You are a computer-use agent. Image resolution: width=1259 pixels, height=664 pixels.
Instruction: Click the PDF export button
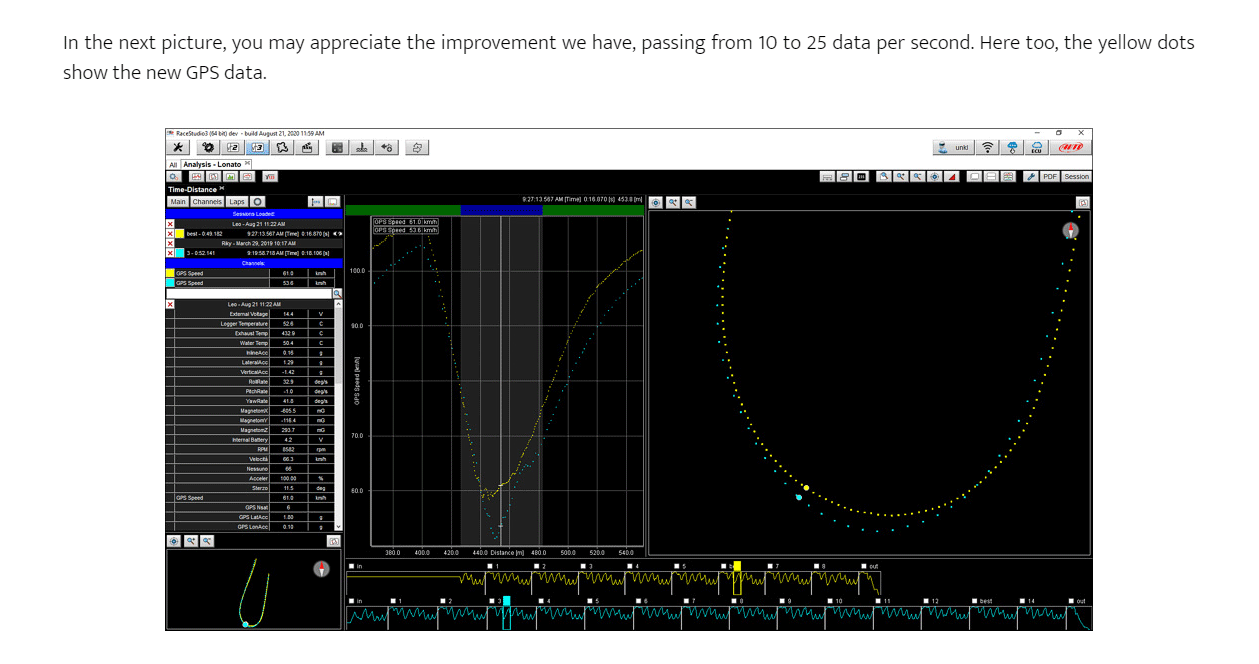1050,177
